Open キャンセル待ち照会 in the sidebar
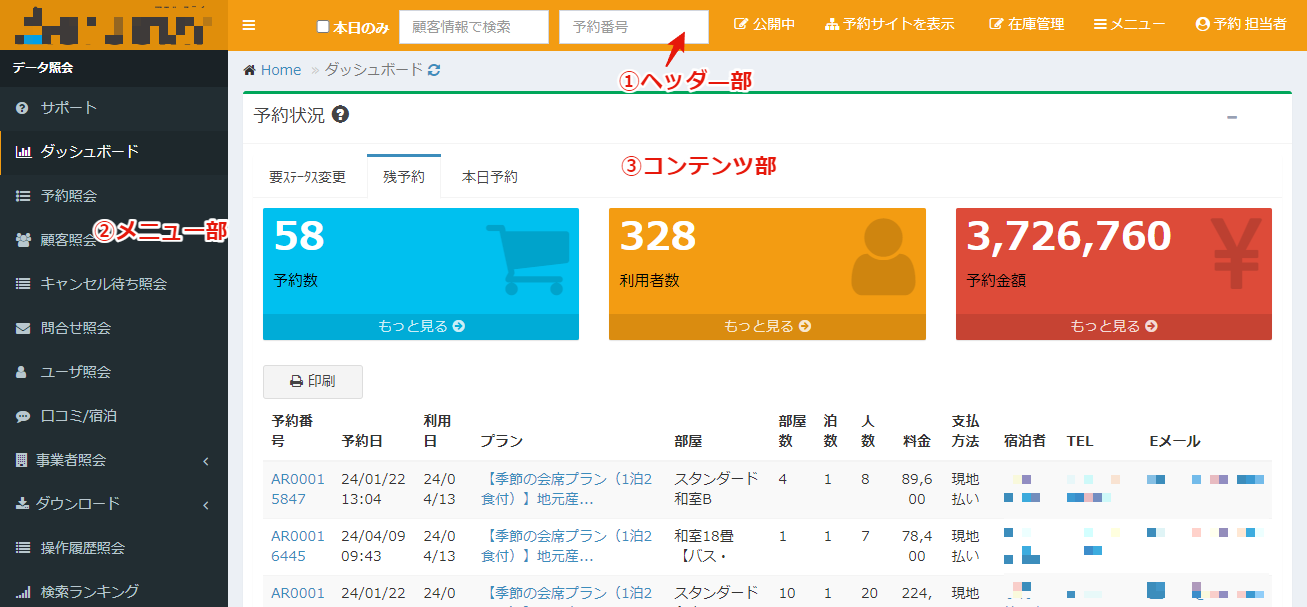Screen dimensions: 1307x607 [x=114, y=284]
